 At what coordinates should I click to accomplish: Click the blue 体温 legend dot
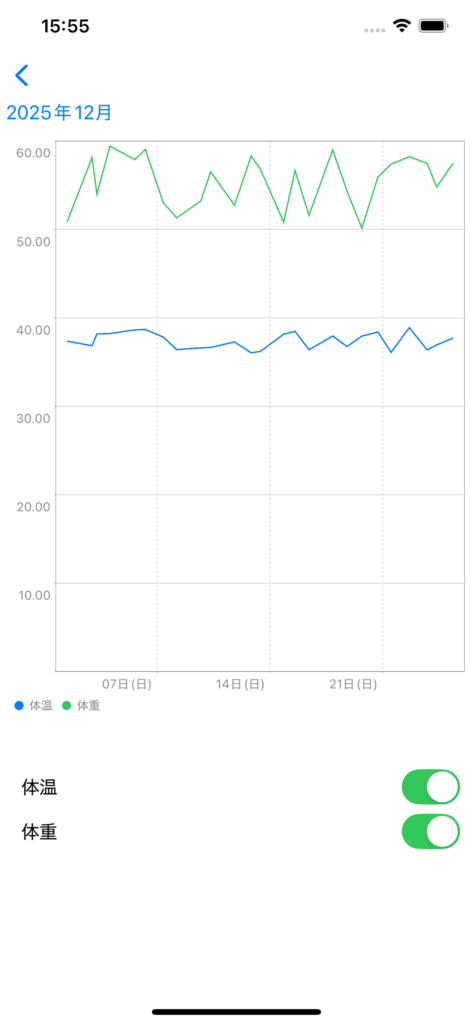pyautogui.click(x=19, y=705)
